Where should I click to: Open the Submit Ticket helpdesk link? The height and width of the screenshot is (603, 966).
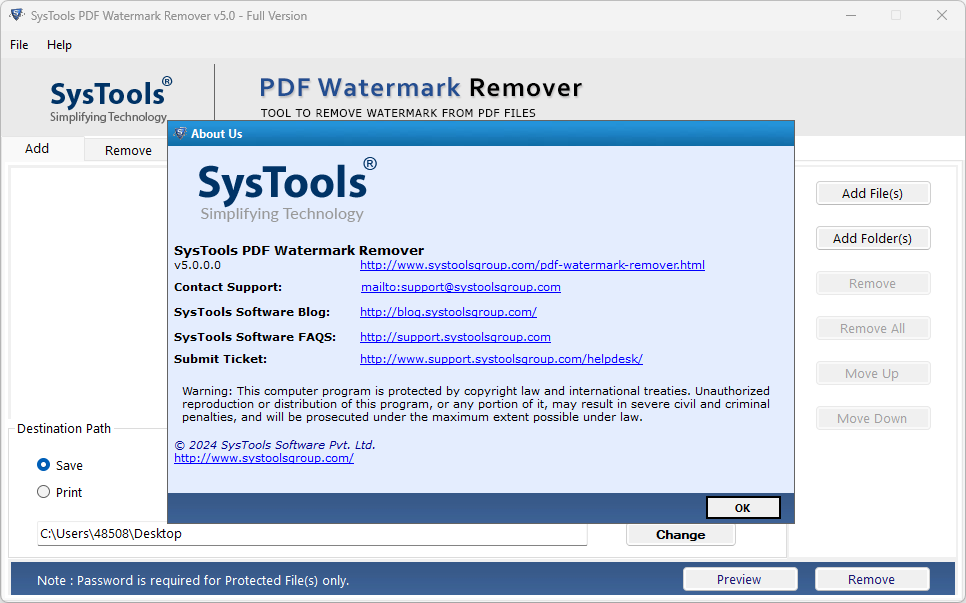click(501, 358)
